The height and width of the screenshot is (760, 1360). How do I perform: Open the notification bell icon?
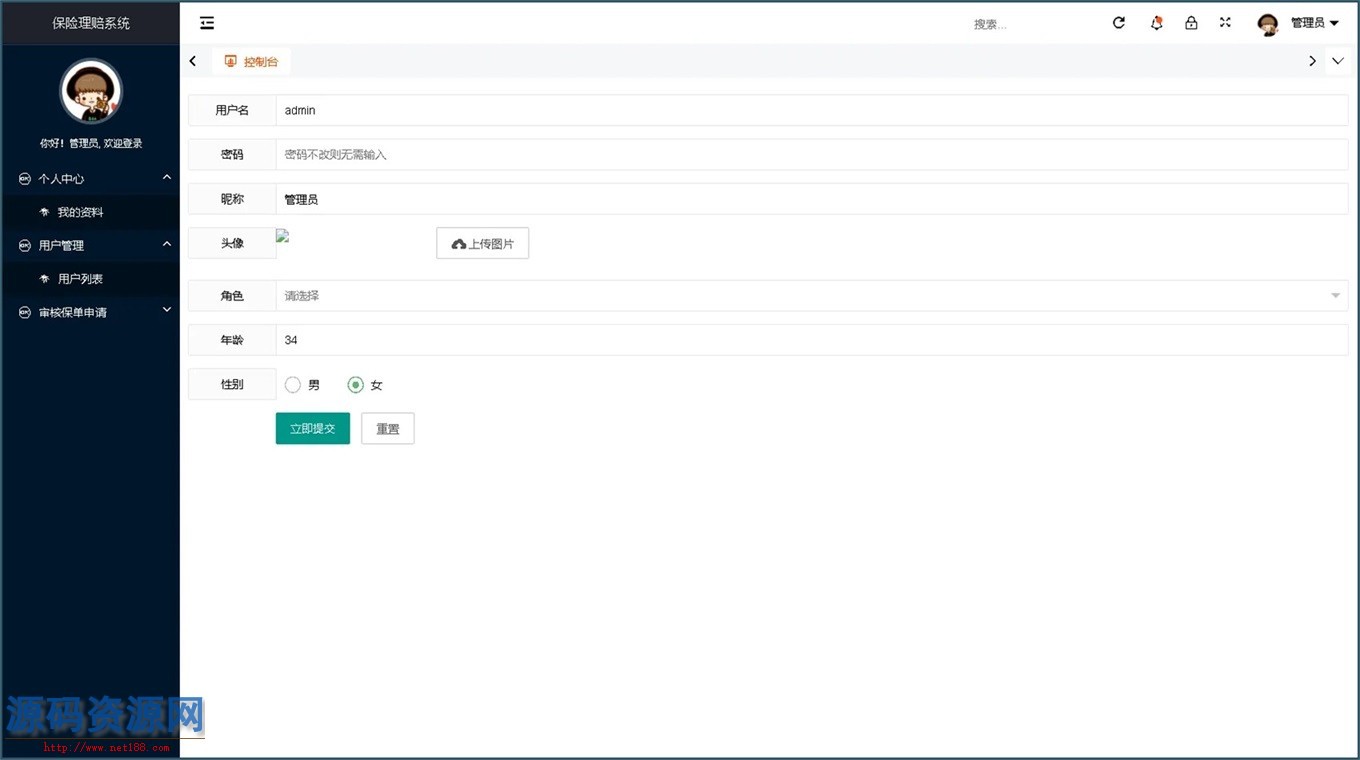[1156, 23]
